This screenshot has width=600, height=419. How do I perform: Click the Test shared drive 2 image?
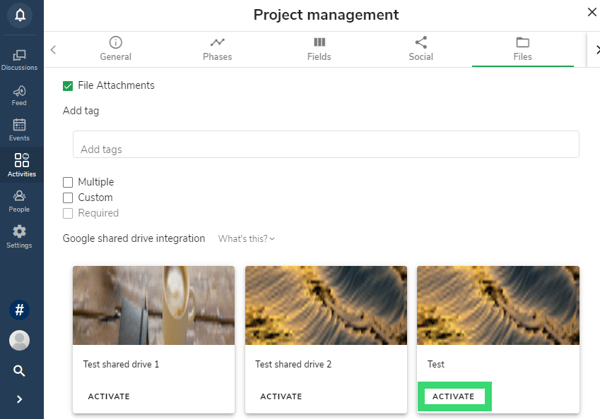(x=326, y=305)
